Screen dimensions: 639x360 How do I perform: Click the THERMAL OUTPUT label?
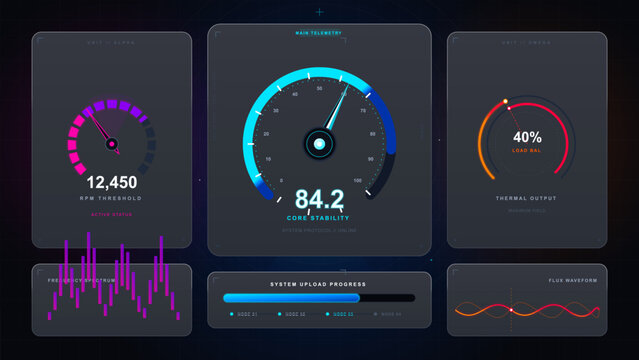pyautogui.click(x=526, y=198)
